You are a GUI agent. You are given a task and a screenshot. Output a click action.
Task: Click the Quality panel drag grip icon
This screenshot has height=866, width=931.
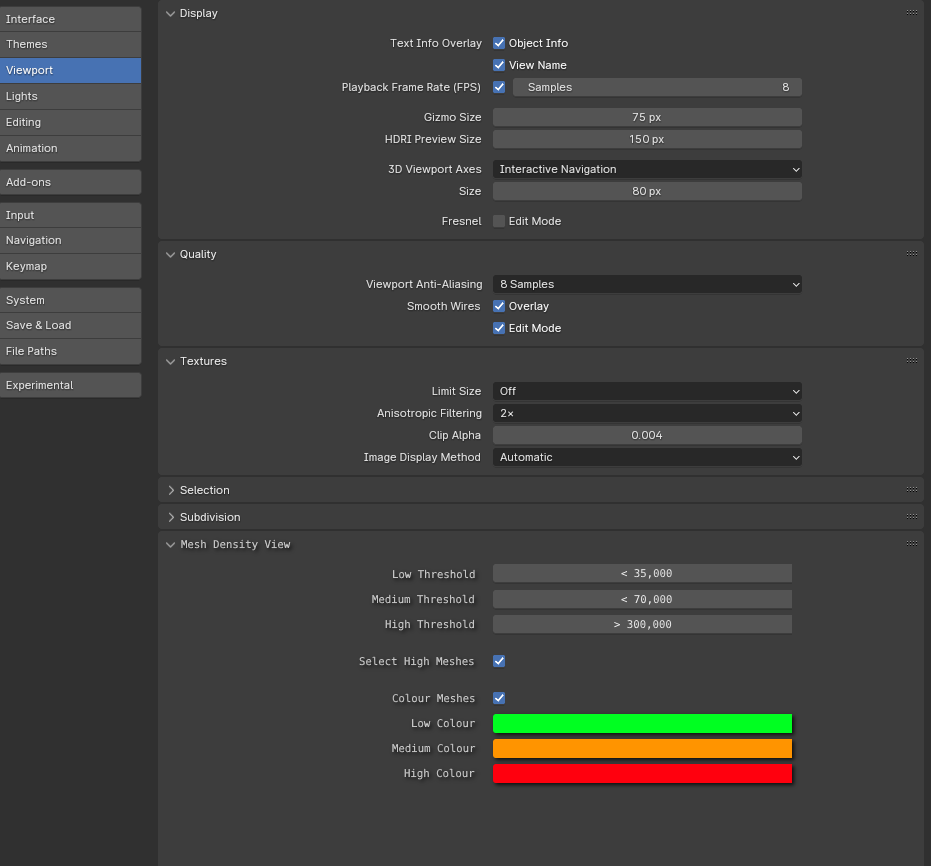click(x=912, y=253)
